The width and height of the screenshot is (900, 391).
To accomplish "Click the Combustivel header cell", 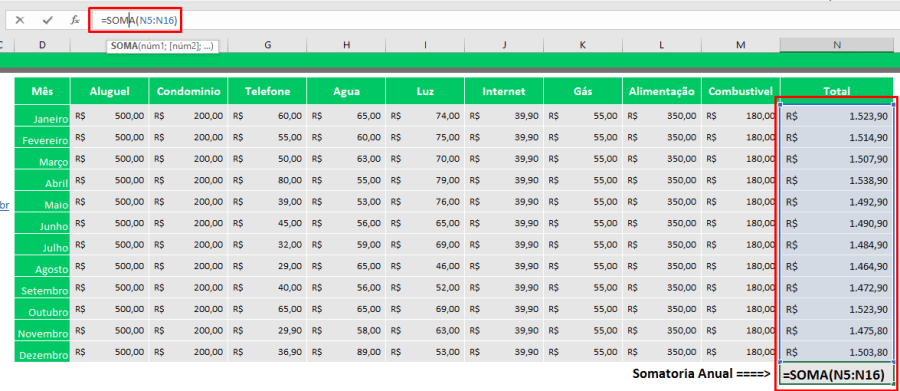I will pyautogui.click(x=740, y=91).
